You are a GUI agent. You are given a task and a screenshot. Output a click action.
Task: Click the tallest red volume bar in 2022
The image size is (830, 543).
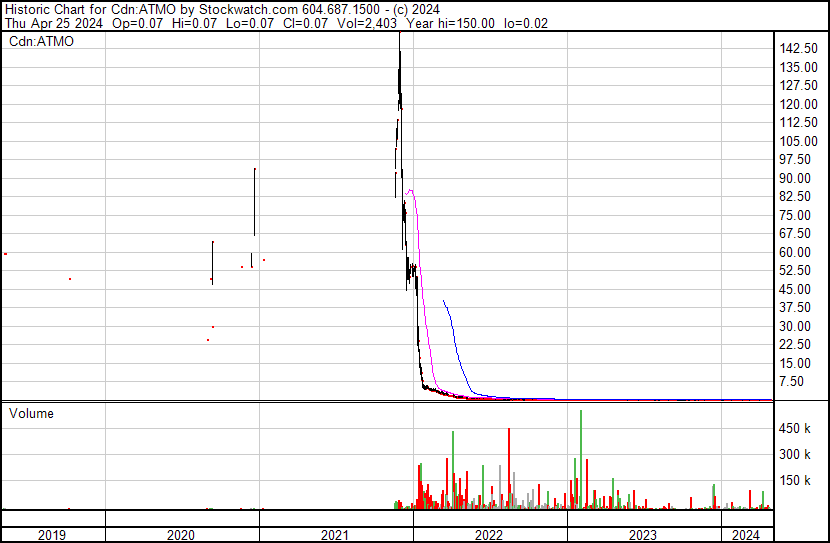509,469
